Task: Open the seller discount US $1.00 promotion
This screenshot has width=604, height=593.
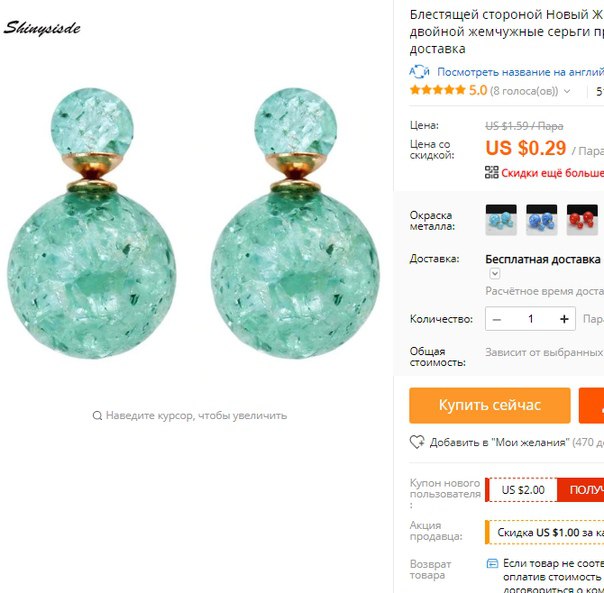Action: [545, 532]
